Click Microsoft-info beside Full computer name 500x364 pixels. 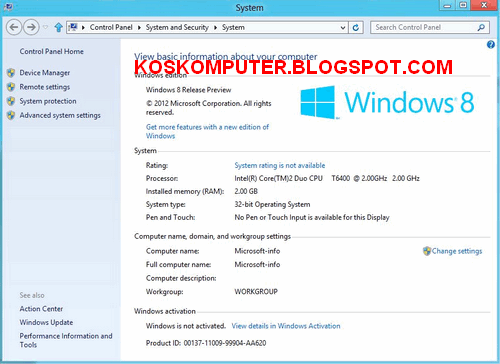coord(257,265)
